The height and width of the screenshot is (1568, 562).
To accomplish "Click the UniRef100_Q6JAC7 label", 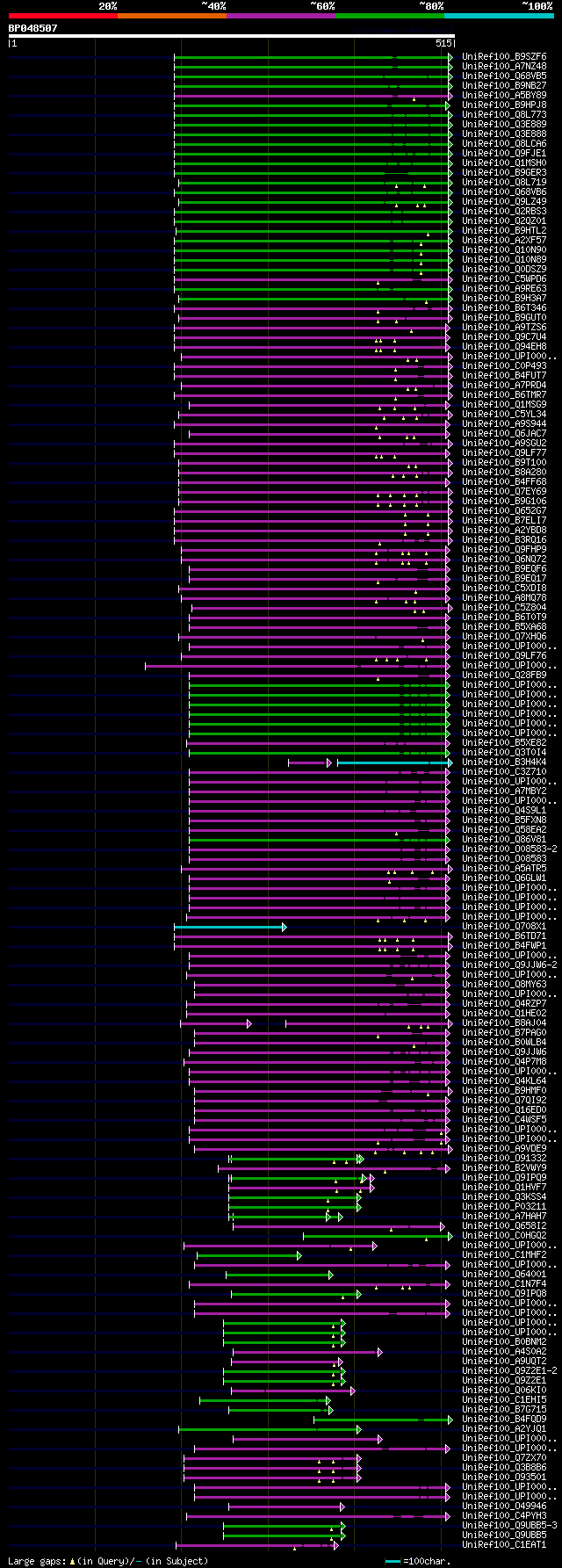I will coord(504,434).
